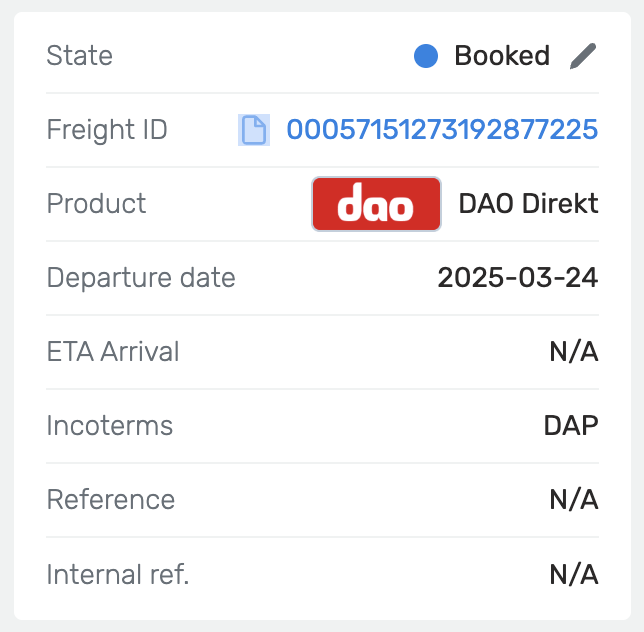Click the Internal ref. N/A value
This screenshot has height=632, width=644.
click(574, 574)
